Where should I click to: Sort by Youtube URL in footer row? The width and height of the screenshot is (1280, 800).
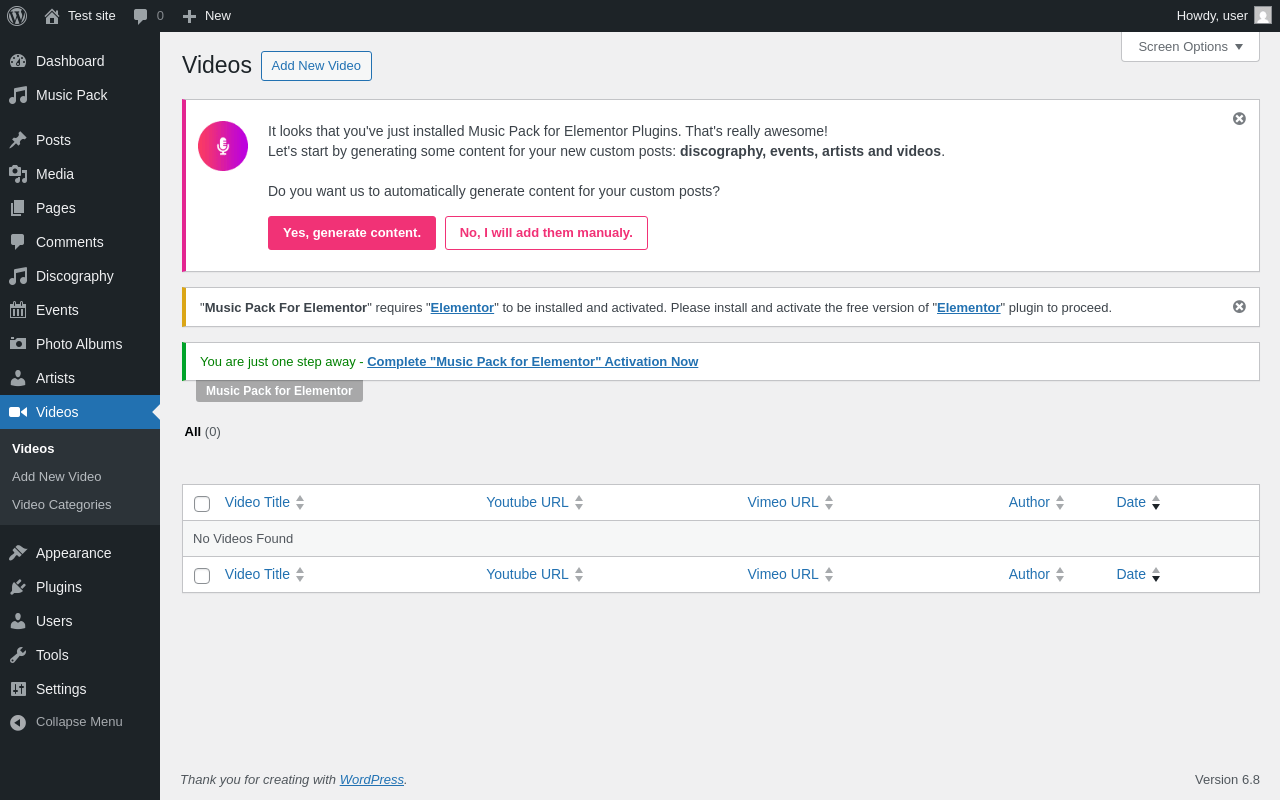(534, 574)
